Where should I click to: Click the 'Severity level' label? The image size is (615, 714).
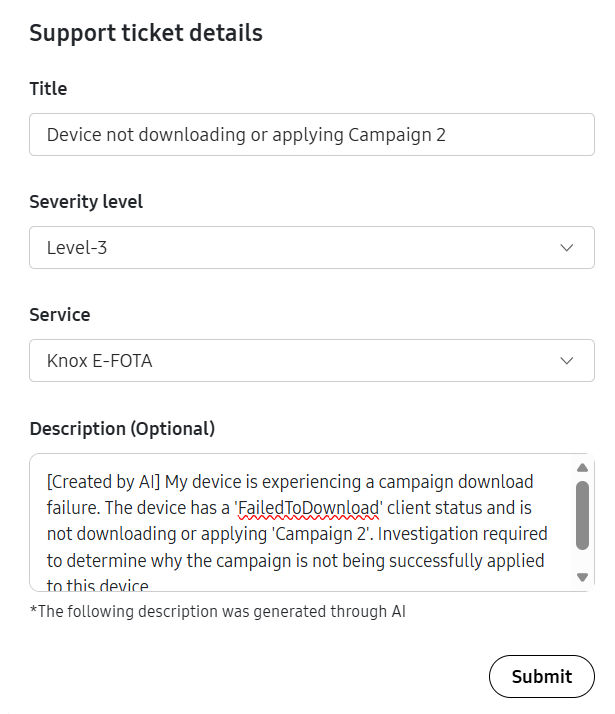(86, 202)
